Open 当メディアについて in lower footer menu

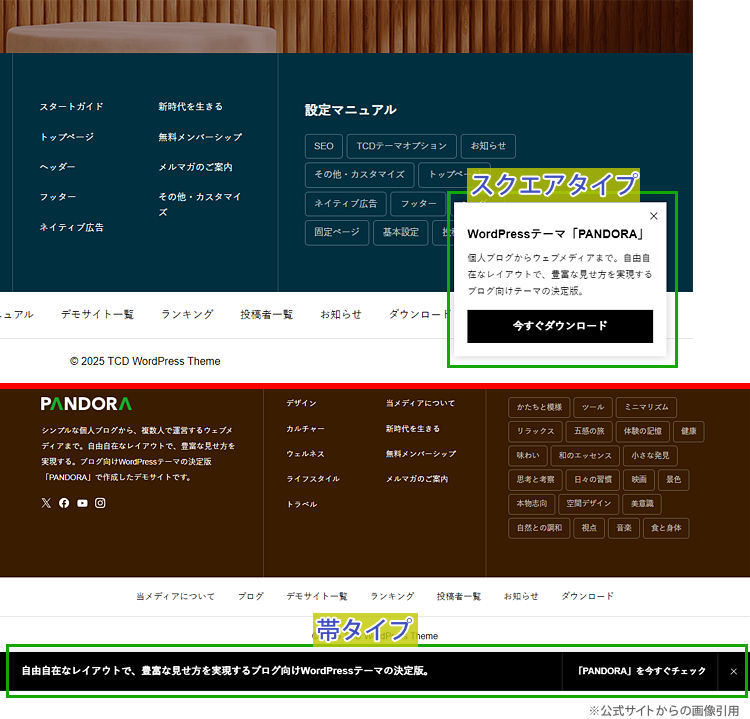click(x=175, y=597)
